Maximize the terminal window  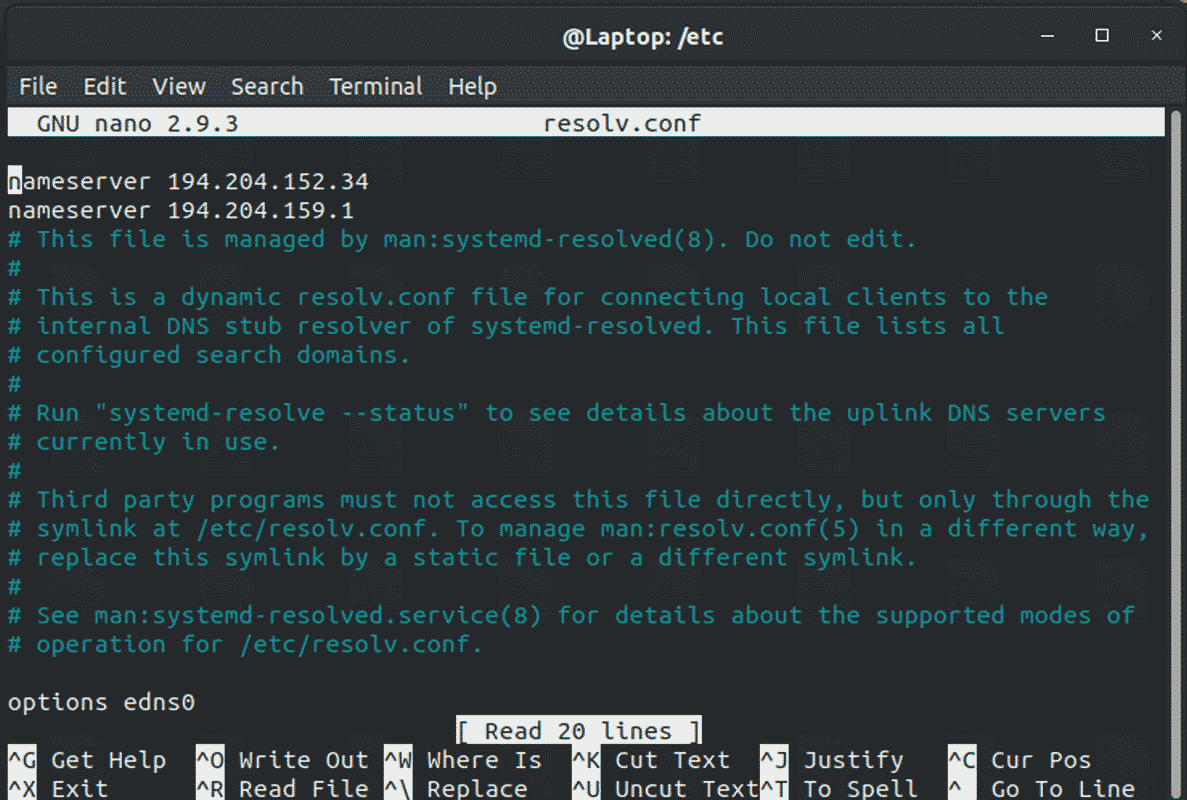[x=1102, y=36]
